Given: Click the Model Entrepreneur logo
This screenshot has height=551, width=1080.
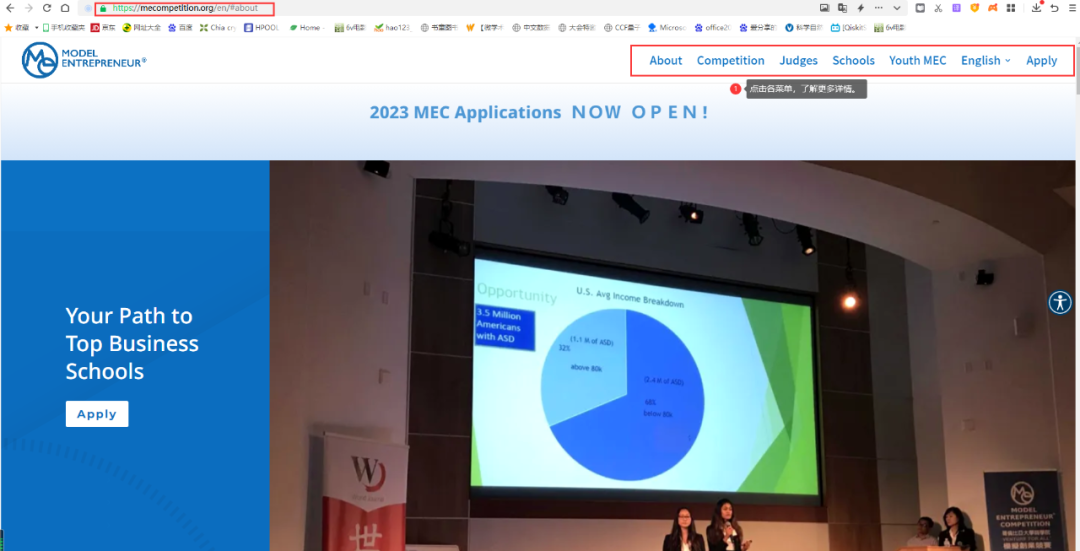Looking at the screenshot, I should (83, 60).
